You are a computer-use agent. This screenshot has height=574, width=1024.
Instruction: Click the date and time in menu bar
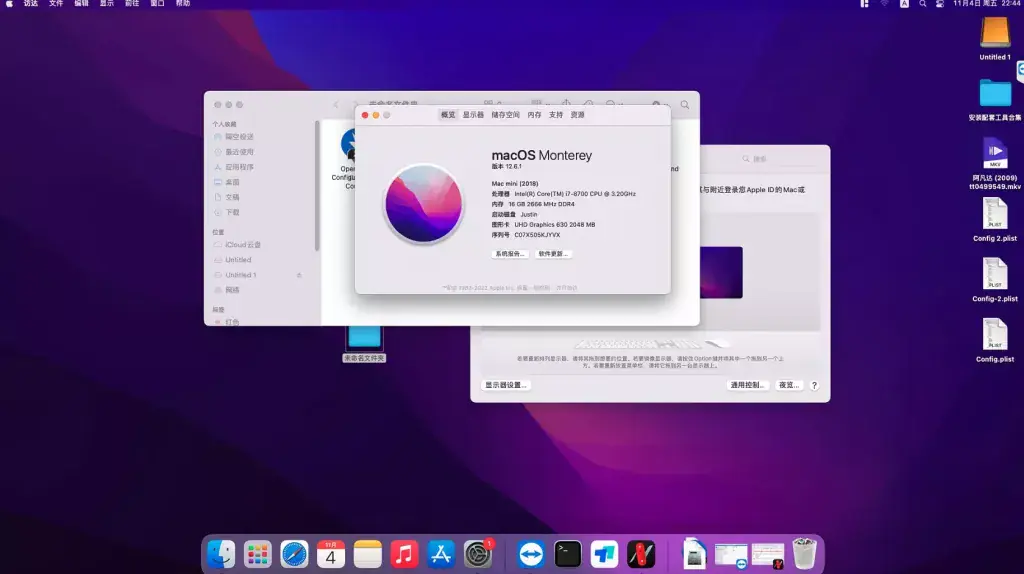pos(985,4)
